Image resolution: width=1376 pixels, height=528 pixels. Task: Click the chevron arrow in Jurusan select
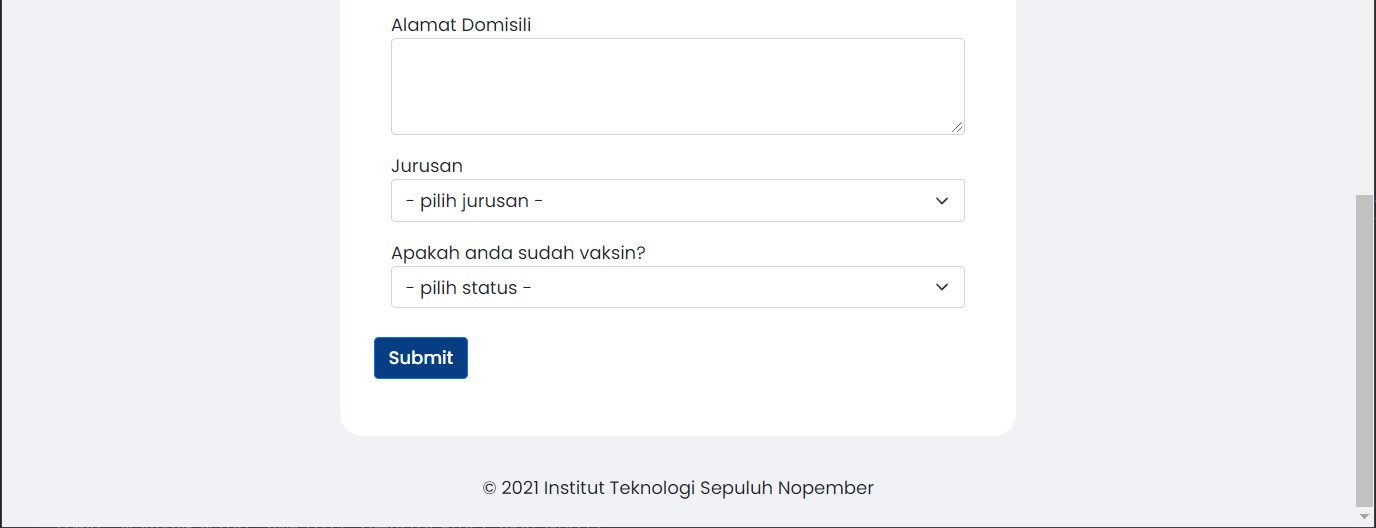[941, 201]
